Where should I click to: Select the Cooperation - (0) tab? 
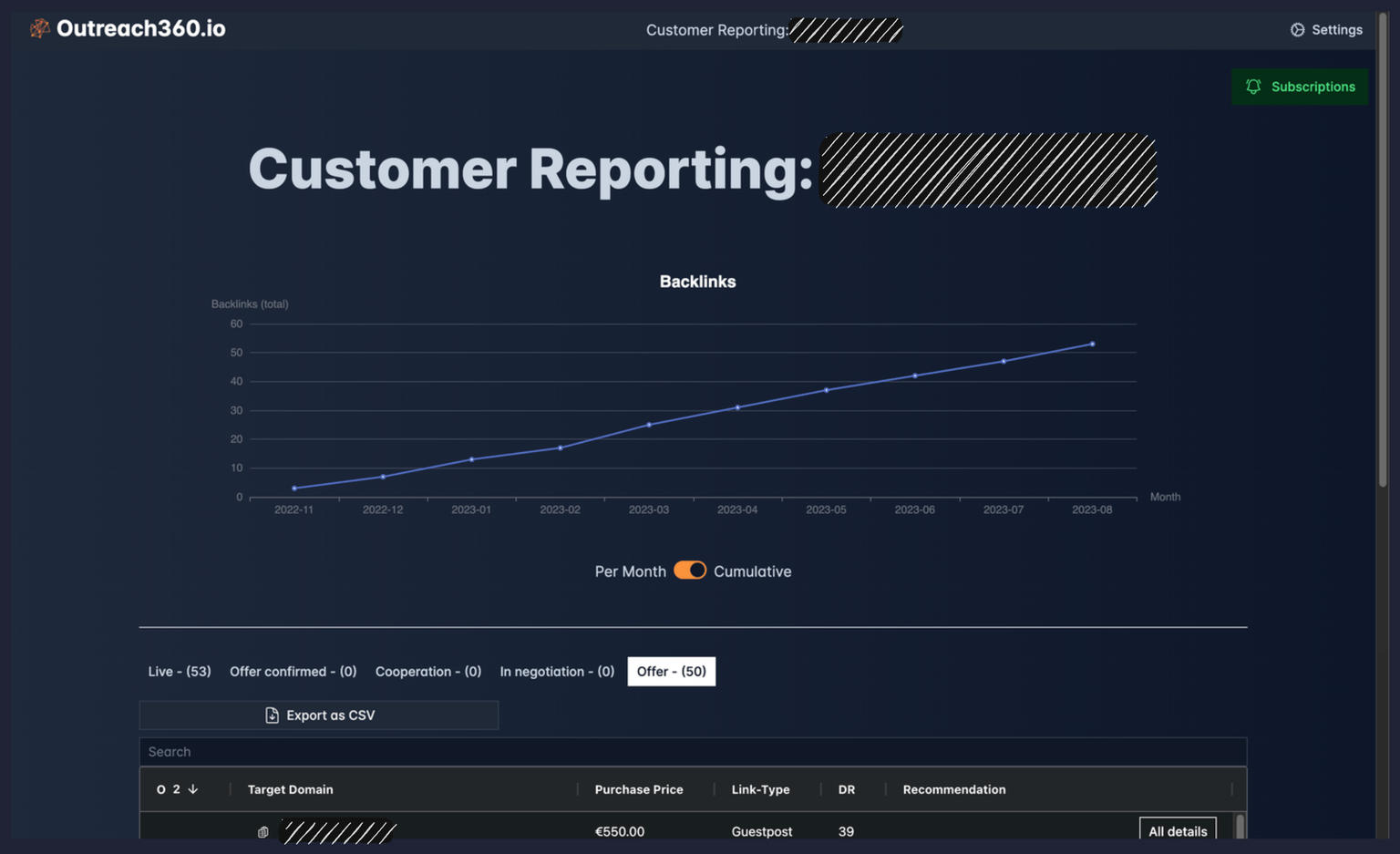428,671
